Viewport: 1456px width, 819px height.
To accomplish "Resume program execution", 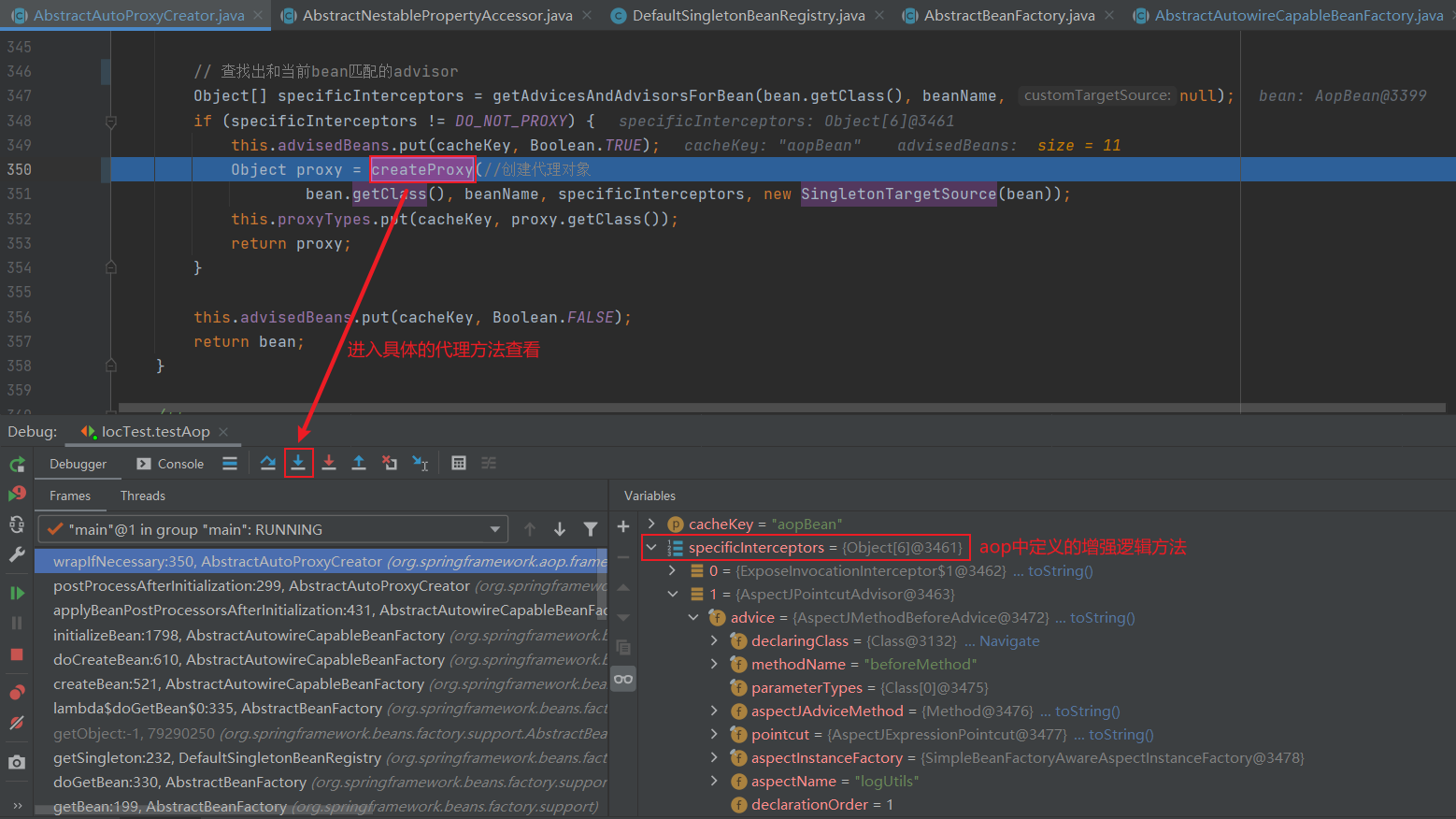I will 17,593.
